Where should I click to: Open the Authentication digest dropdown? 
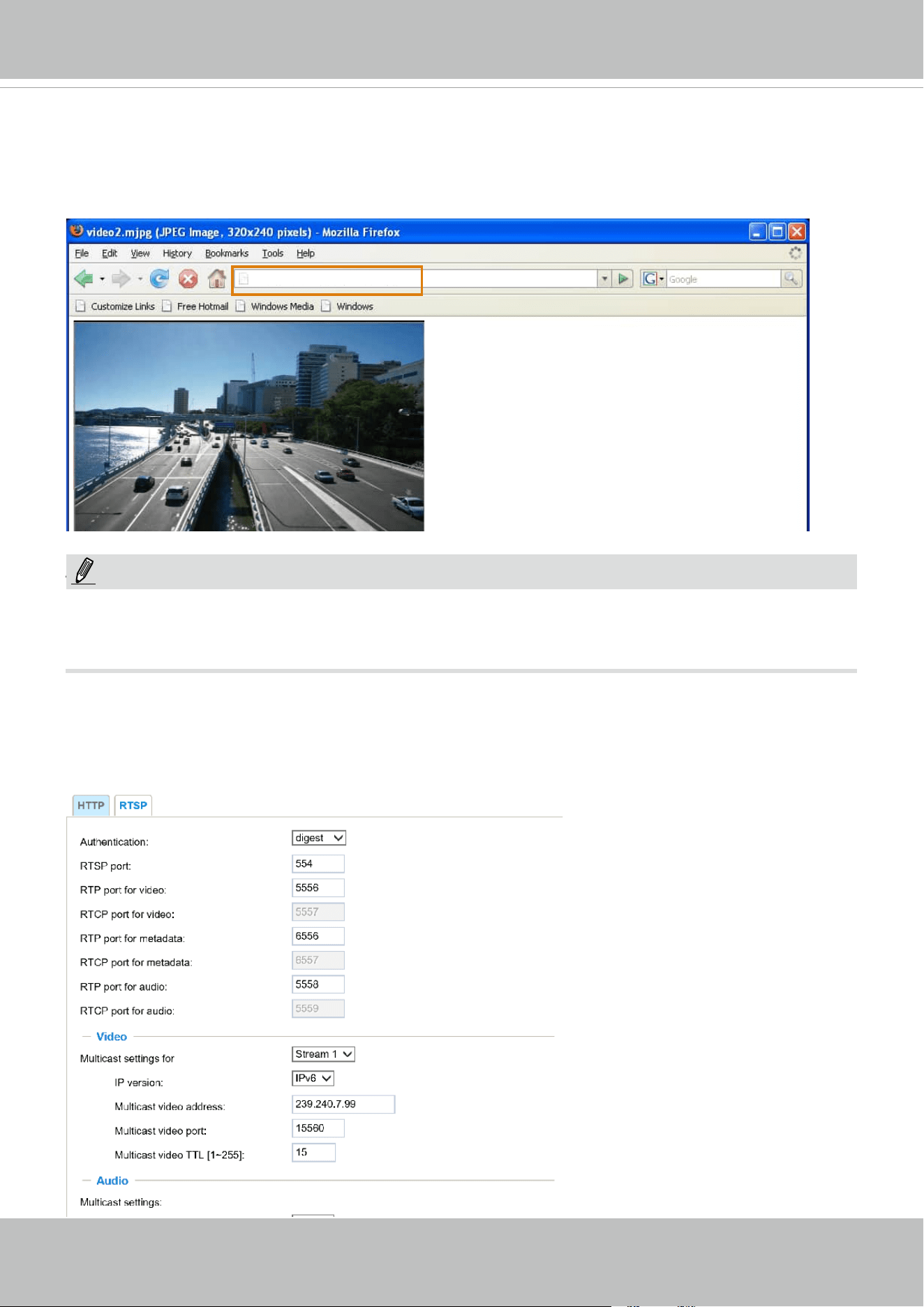coord(319,838)
